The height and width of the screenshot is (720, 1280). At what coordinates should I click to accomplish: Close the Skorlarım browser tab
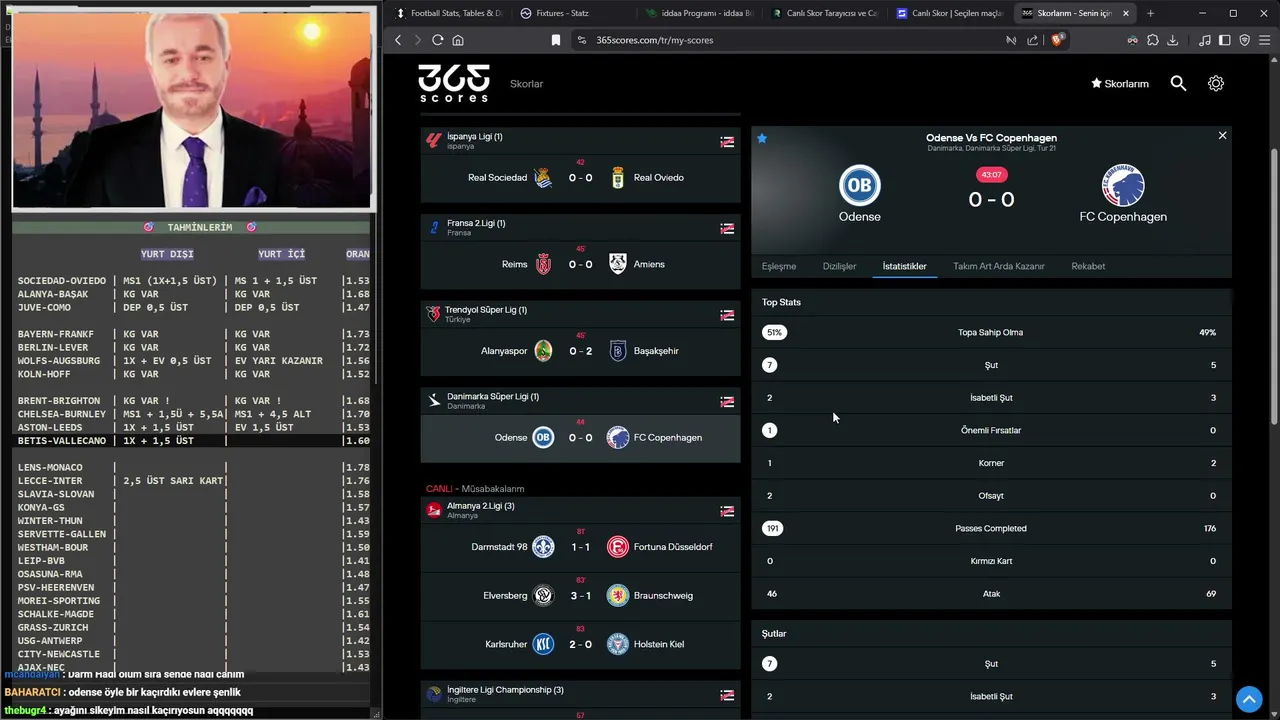coord(1126,13)
